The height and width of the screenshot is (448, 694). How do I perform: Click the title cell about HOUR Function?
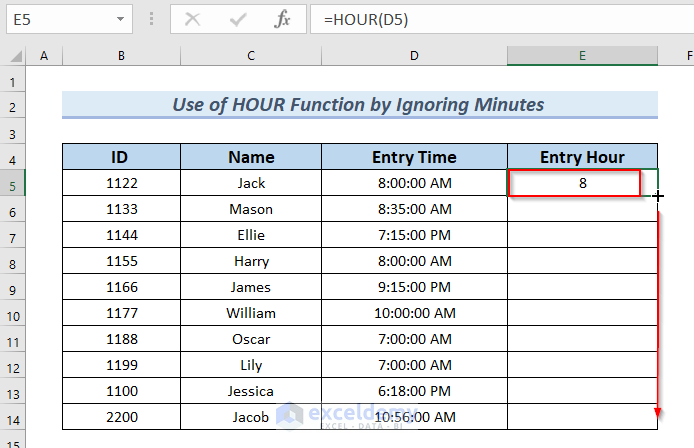359,105
